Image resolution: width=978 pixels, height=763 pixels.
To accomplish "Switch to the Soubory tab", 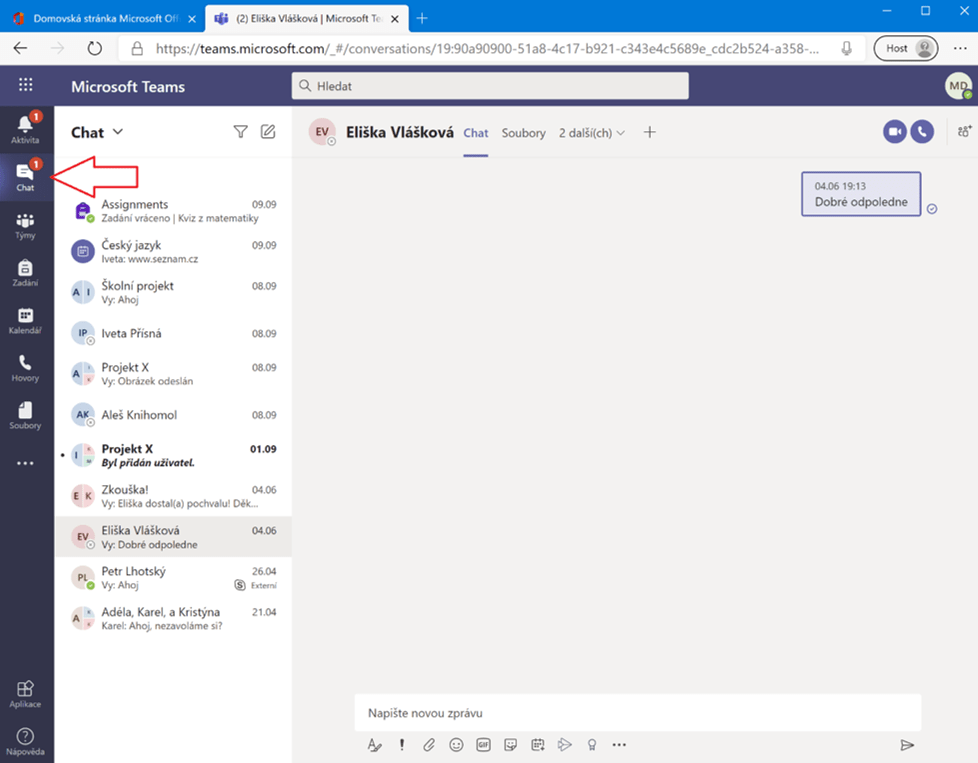I will pyautogui.click(x=523, y=133).
